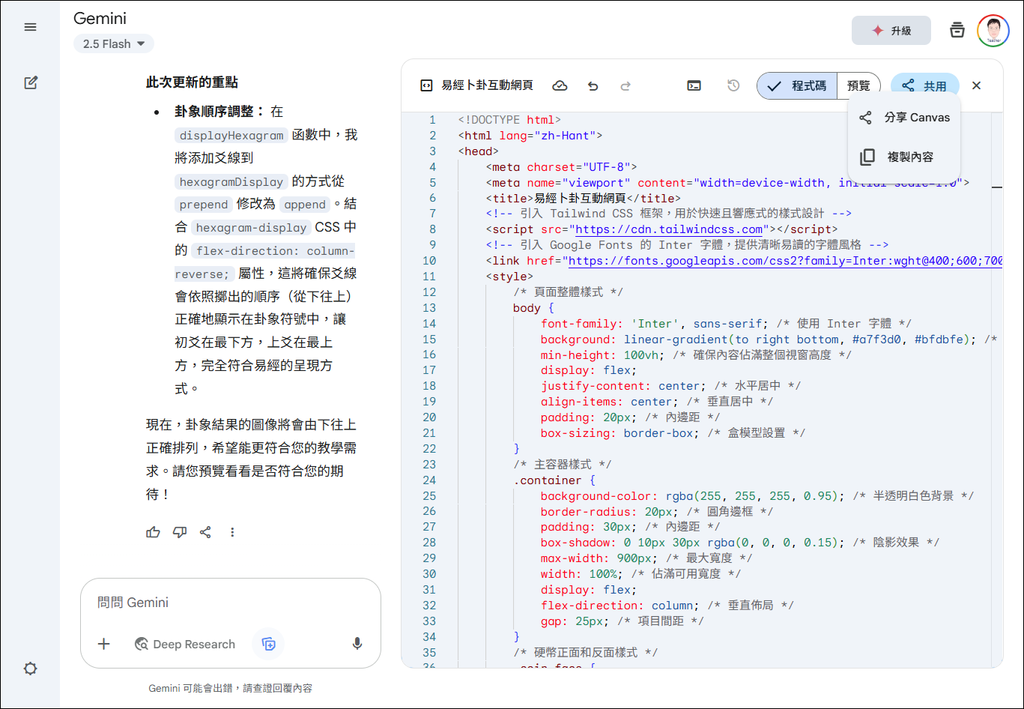Give the response a thumbs down
Image resolution: width=1024 pixels, height=709 pixels.
(180, 532)
